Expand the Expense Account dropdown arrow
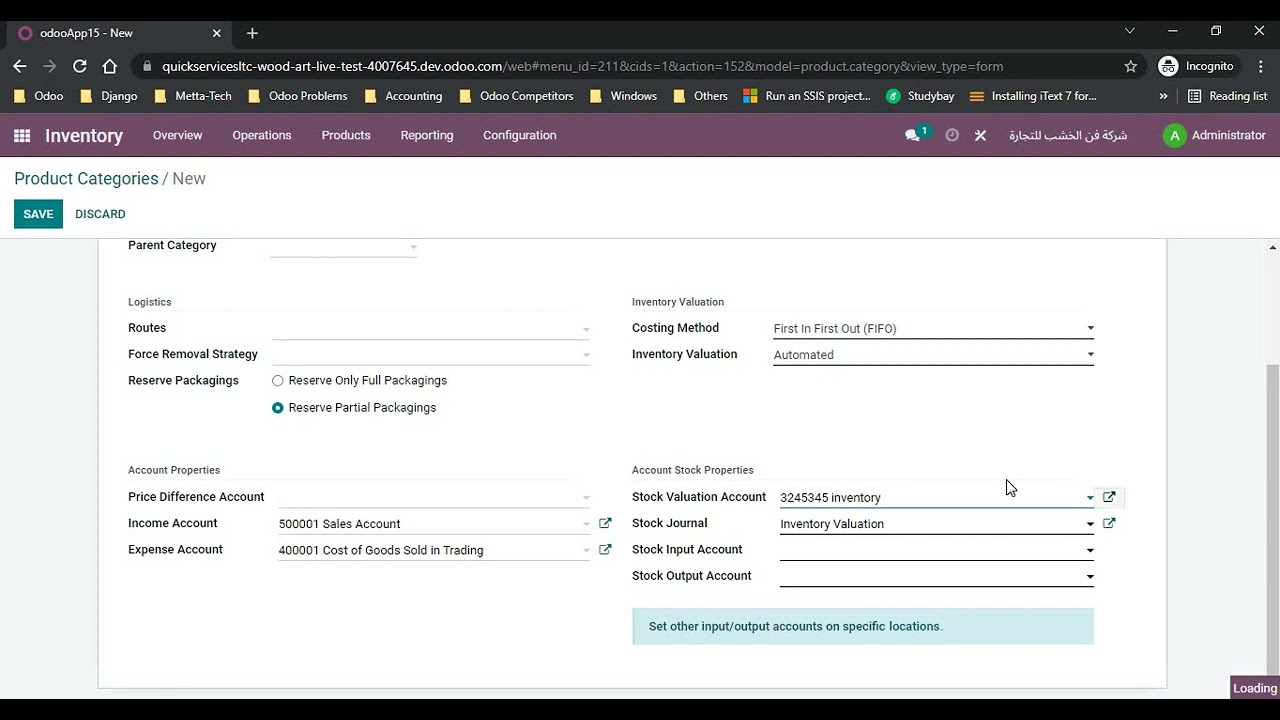 click(x=586, y=550)
